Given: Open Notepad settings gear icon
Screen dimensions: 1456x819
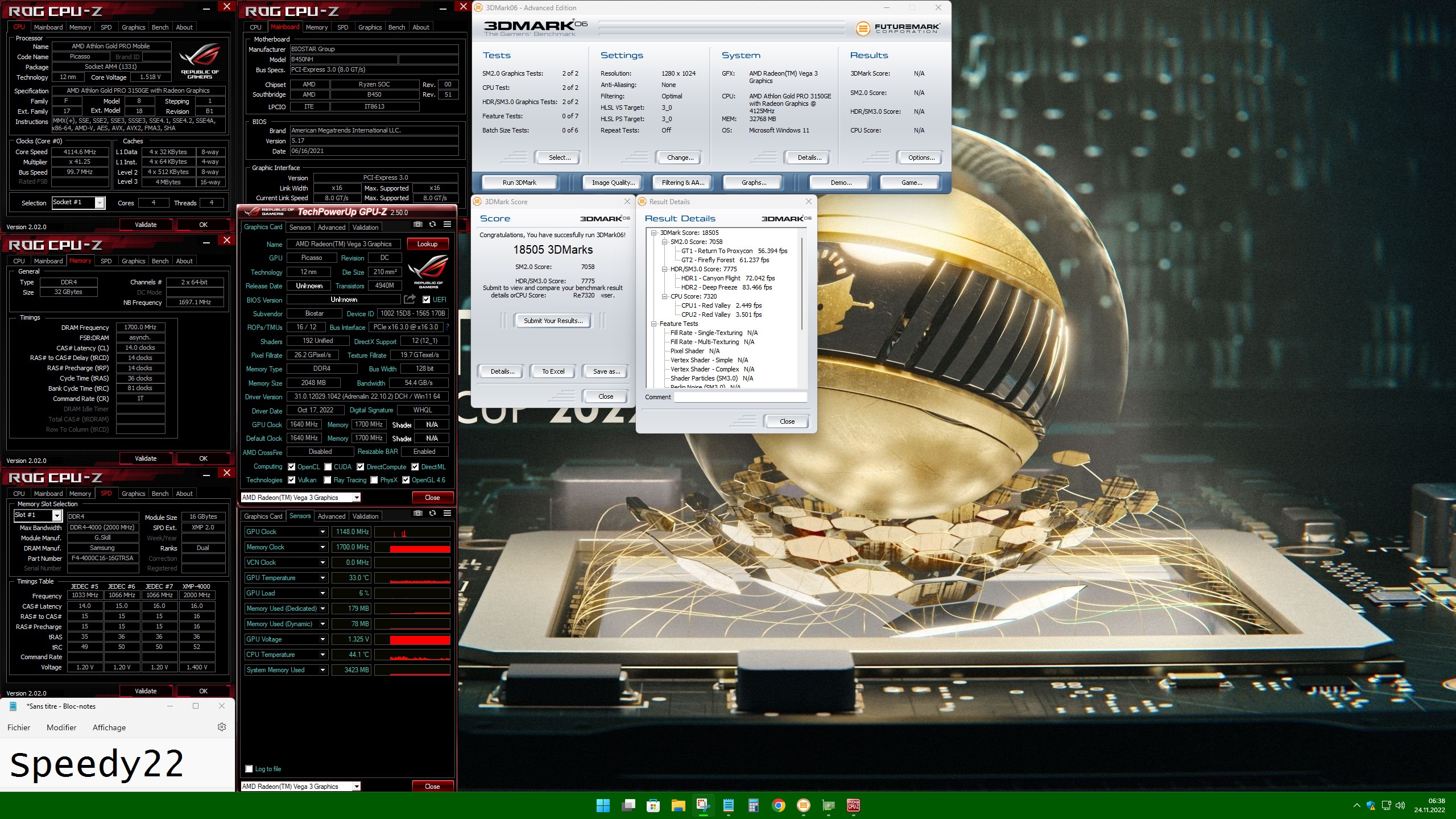Looking at the screenshot, I should click(x=222, y=727).
